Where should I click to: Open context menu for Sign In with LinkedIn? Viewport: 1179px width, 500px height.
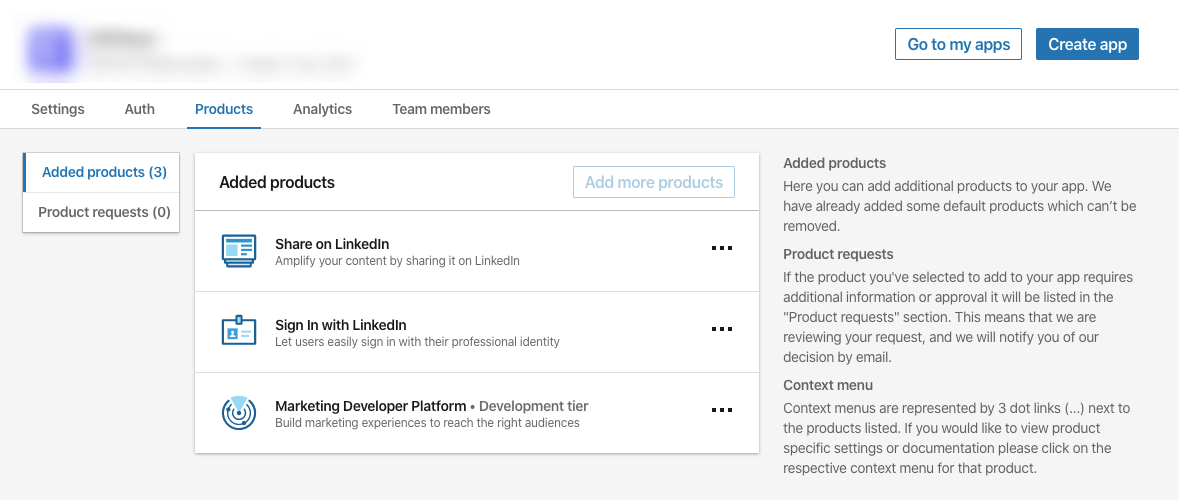pyautogui.click(x=721, y=329)
